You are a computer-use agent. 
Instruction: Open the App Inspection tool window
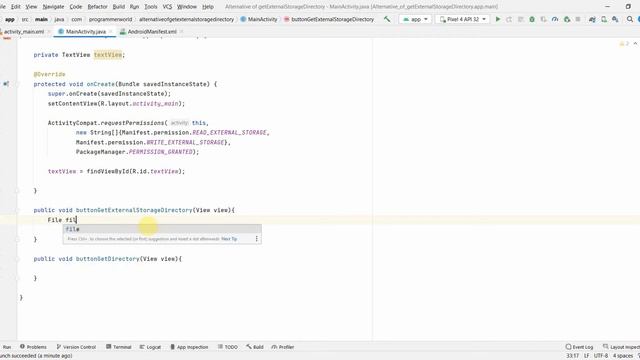pyautogui.click(x=189, y=347)
